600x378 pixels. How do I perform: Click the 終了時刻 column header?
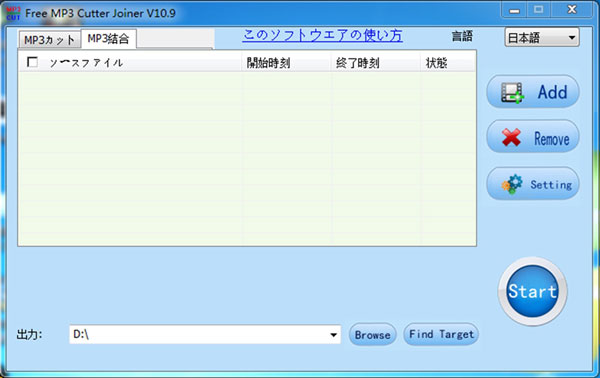coord(376,62)
